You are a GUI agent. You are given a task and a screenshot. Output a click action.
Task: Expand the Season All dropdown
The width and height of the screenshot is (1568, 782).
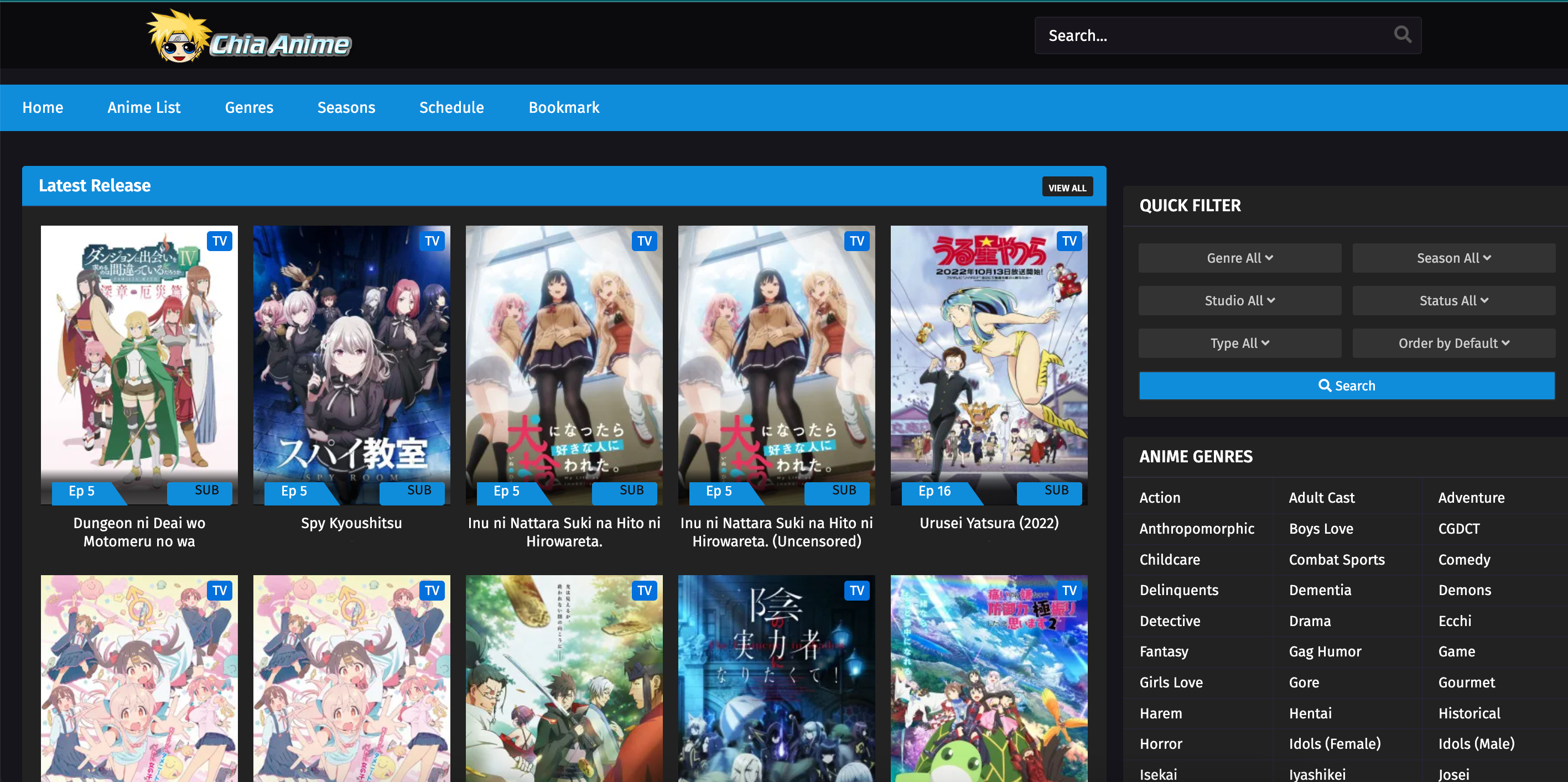1453,258
